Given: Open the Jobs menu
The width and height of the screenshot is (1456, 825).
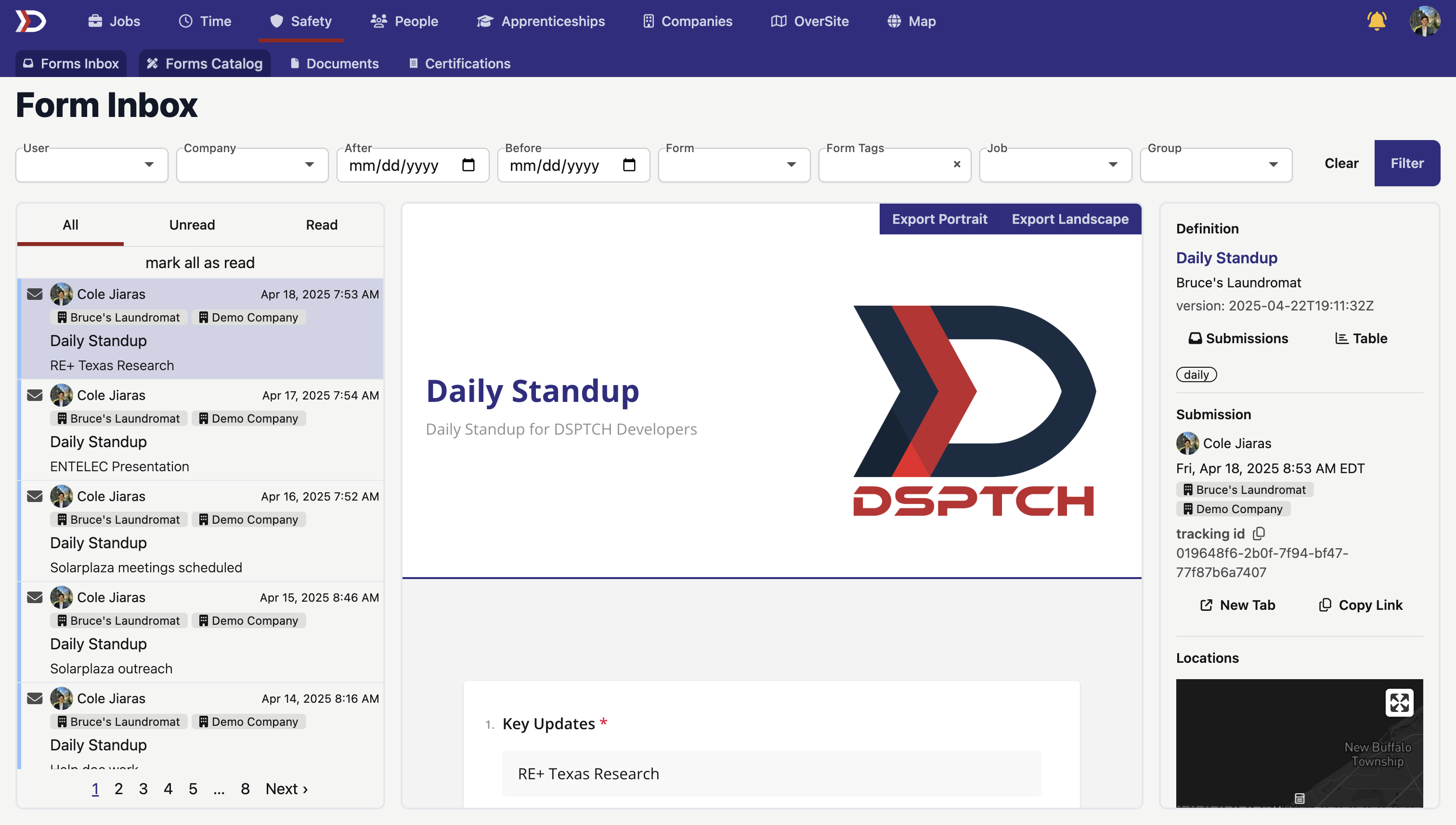Looking at the screenshot, I should 114,21.
